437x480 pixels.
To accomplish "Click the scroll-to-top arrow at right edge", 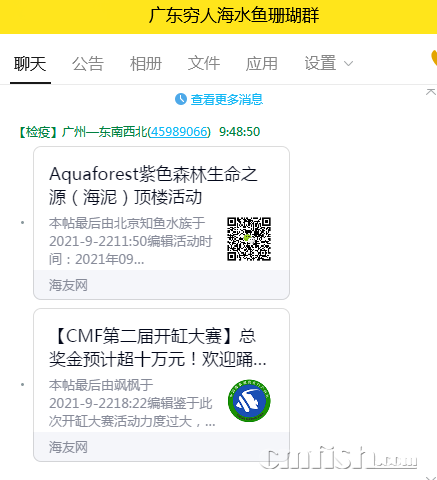I will [431, 92].
